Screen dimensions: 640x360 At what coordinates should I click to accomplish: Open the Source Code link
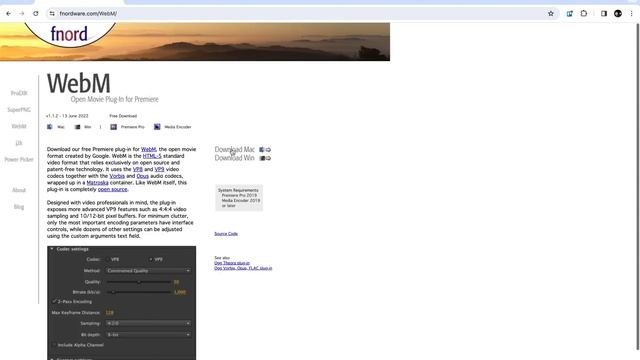(x=226, y=233)
